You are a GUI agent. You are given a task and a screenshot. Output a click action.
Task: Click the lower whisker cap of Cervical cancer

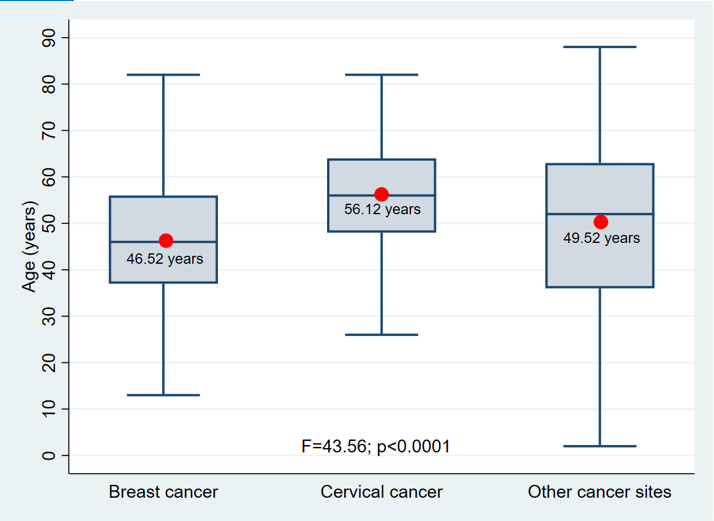pos(381,335)
